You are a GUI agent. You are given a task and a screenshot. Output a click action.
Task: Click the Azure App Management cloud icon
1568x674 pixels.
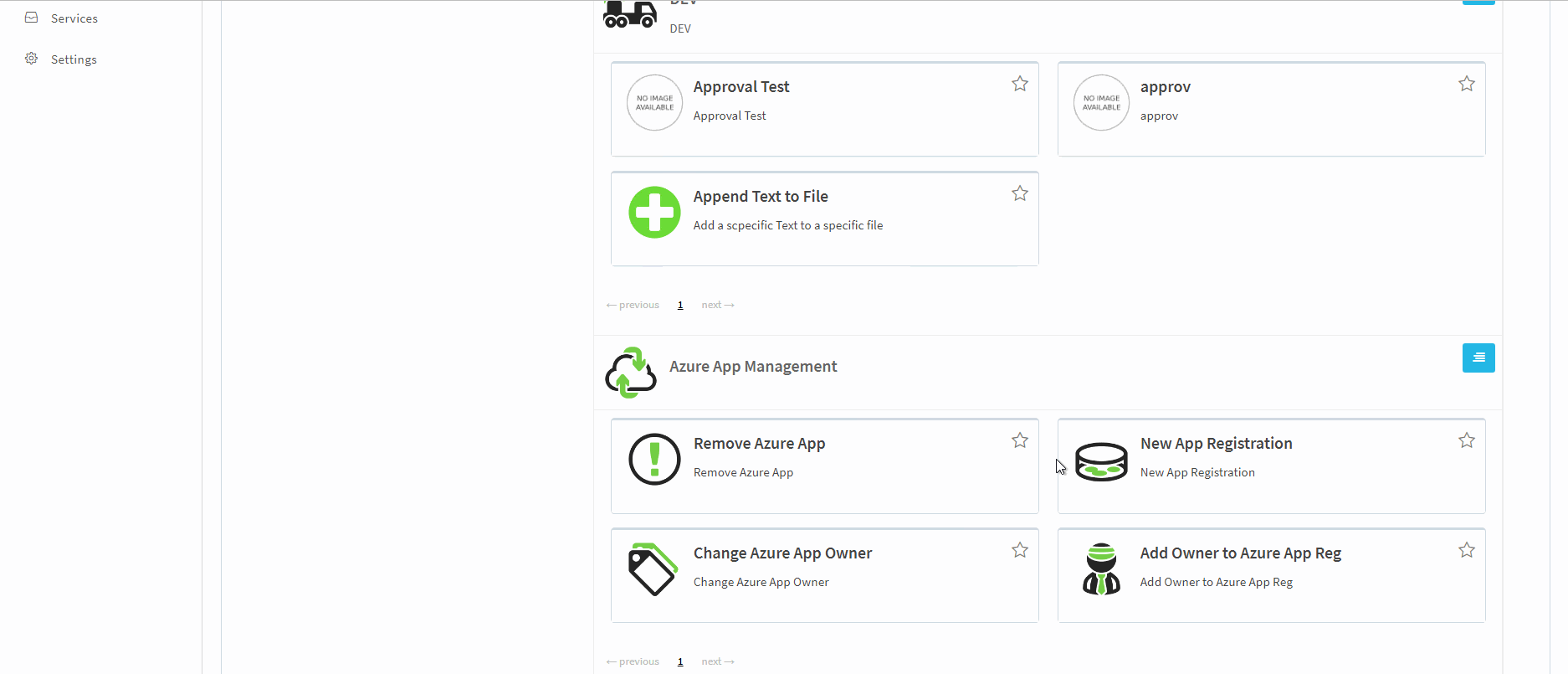pyautogui.click(x=631, y=373)
